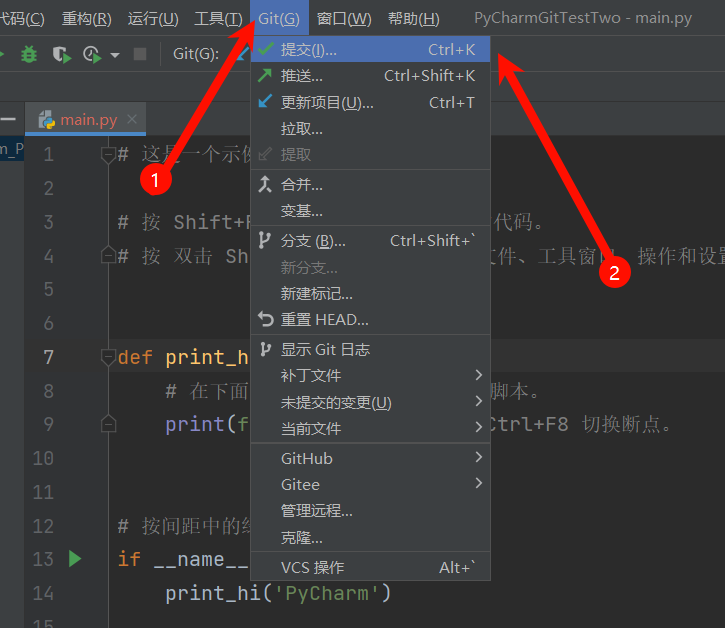Select 新建标记... menu item
This screenshot has height=628, width=725.
point(370,294)
